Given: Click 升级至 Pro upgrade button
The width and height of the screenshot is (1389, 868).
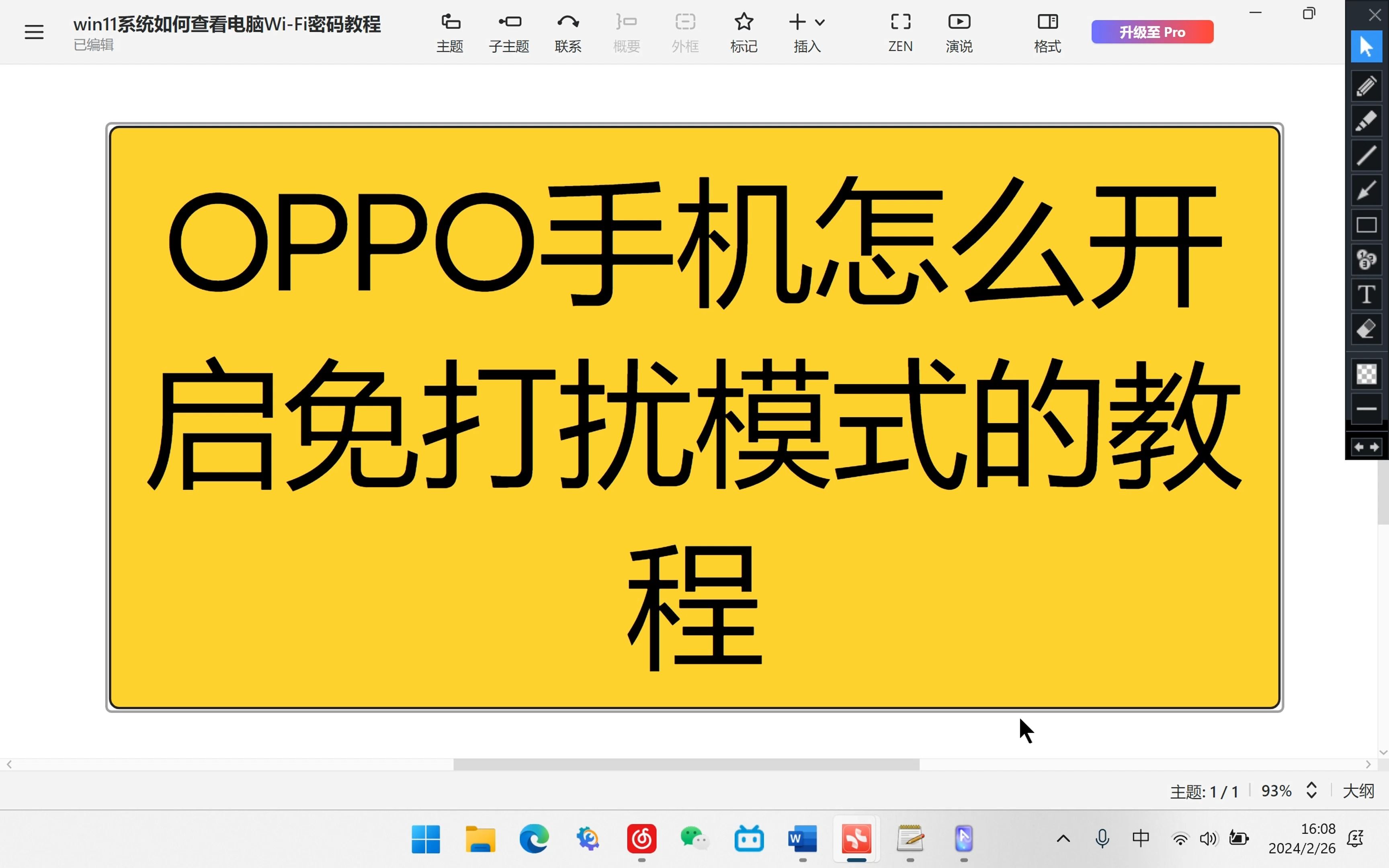Looking at the screenshot, I should click(1153, 32).
